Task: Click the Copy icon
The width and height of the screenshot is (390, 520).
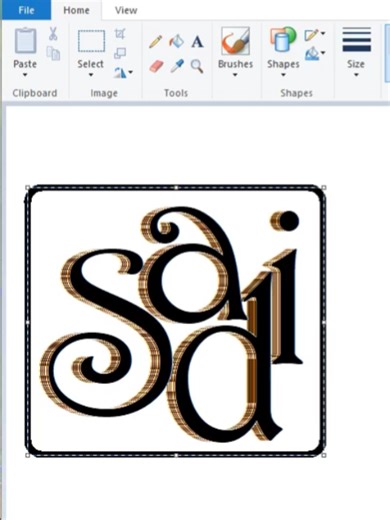Action: (53, 53)
